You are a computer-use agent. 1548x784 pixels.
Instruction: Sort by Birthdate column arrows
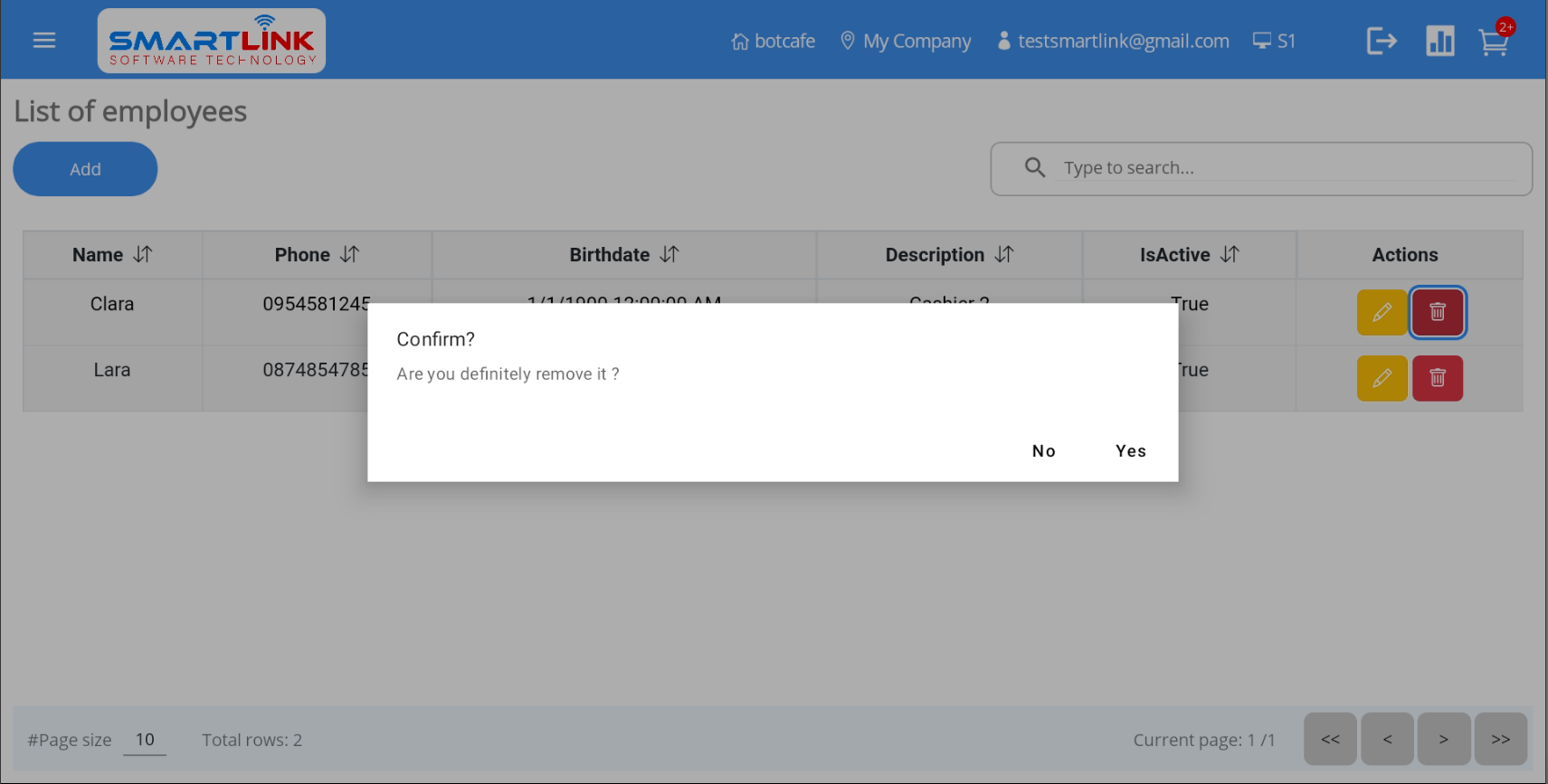[670, 255]
